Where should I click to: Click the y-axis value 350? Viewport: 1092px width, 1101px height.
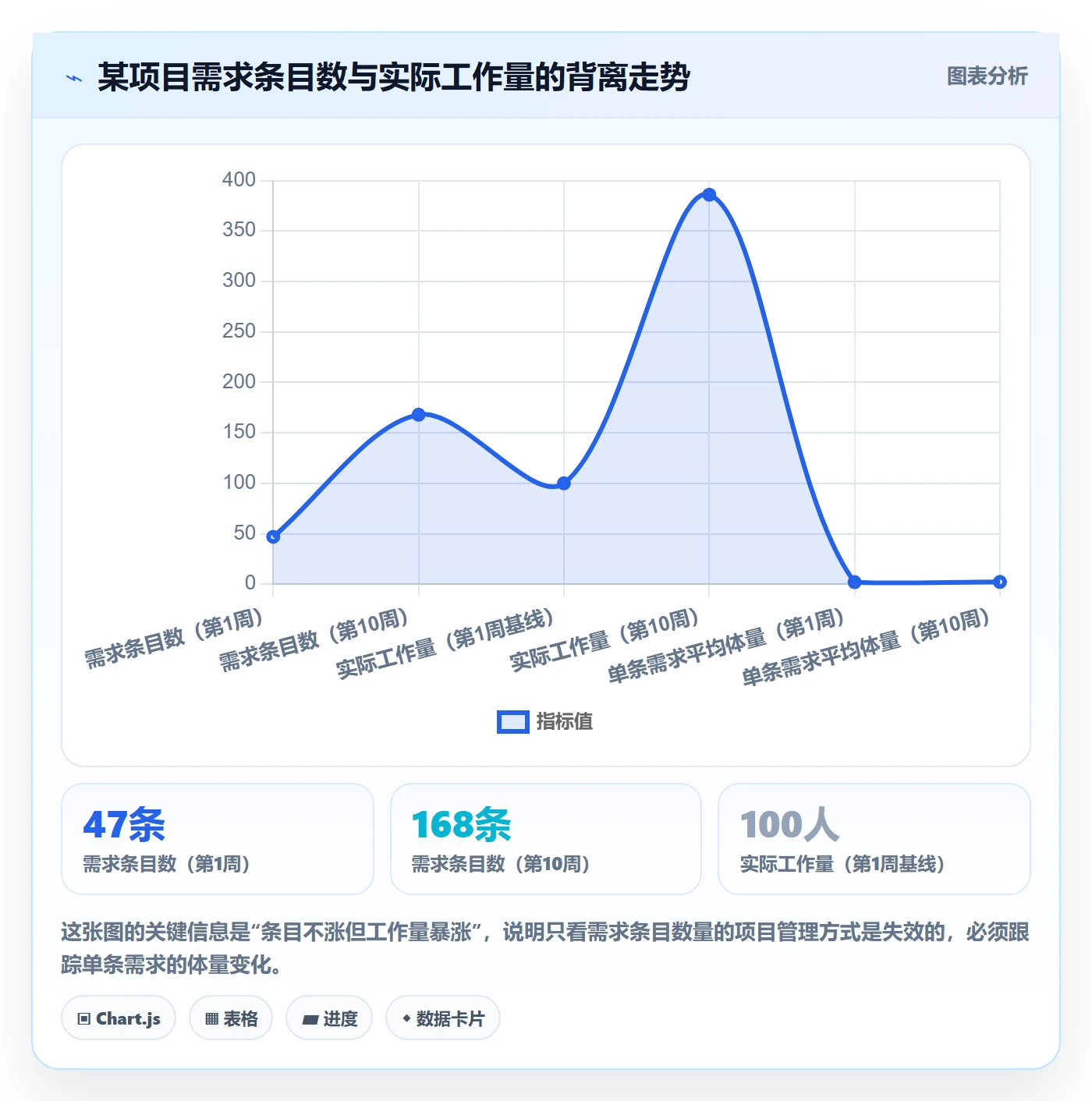tap(239, 230)
